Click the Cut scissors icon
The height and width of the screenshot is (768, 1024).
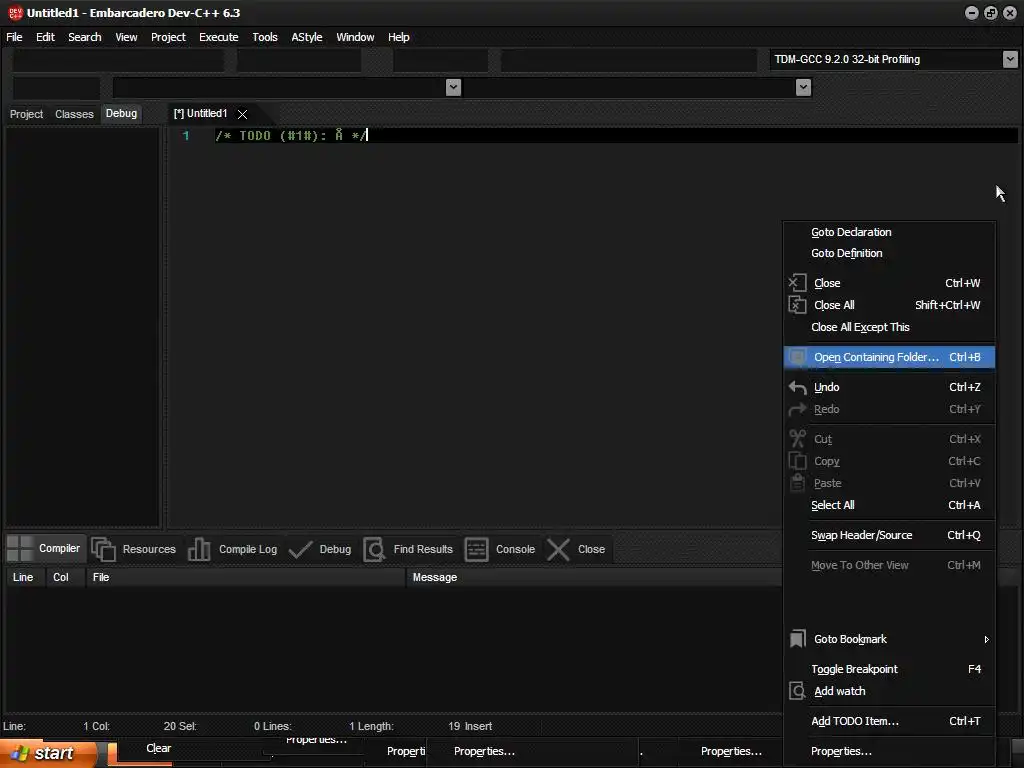(x=797, y=439)
